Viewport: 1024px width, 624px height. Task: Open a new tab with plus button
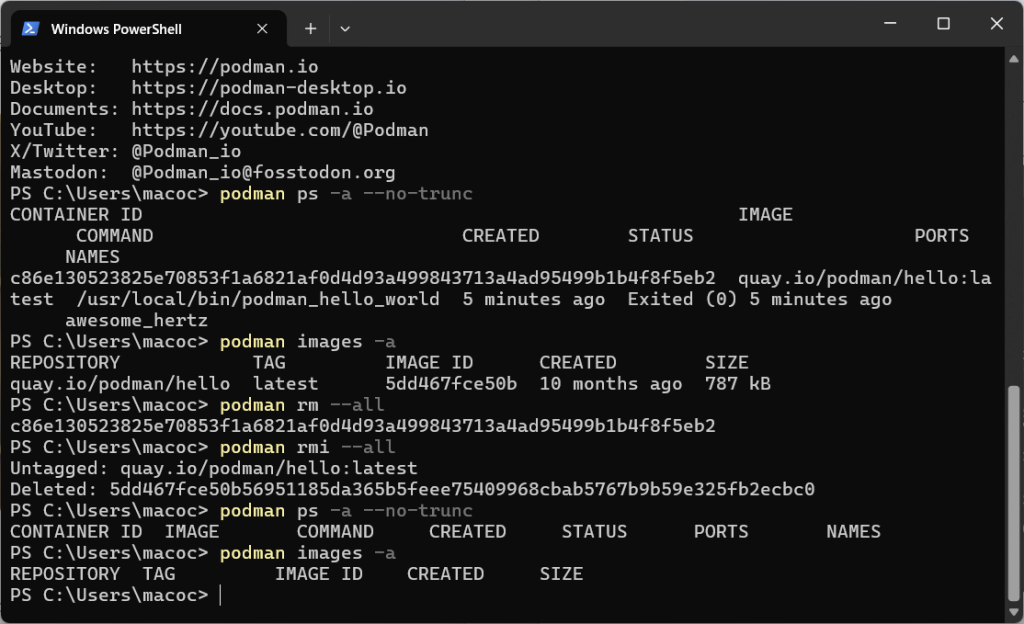(x=310, y=29)
